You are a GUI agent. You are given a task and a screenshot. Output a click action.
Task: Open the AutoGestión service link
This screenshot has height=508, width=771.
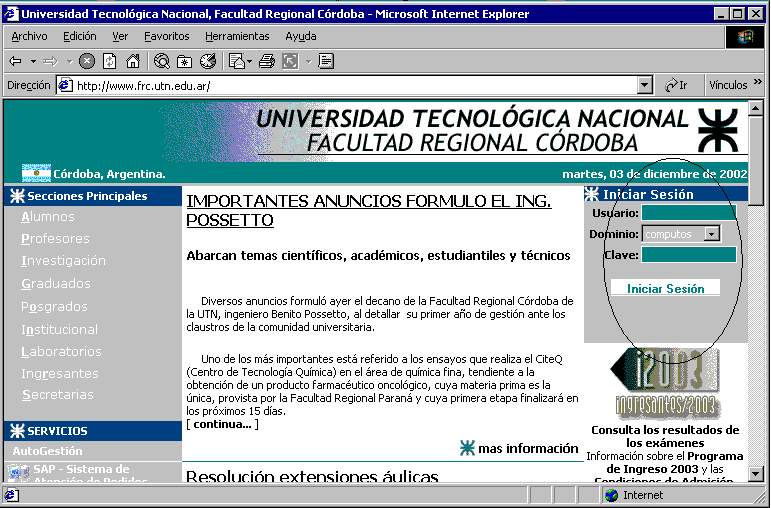tap(47, 451)
